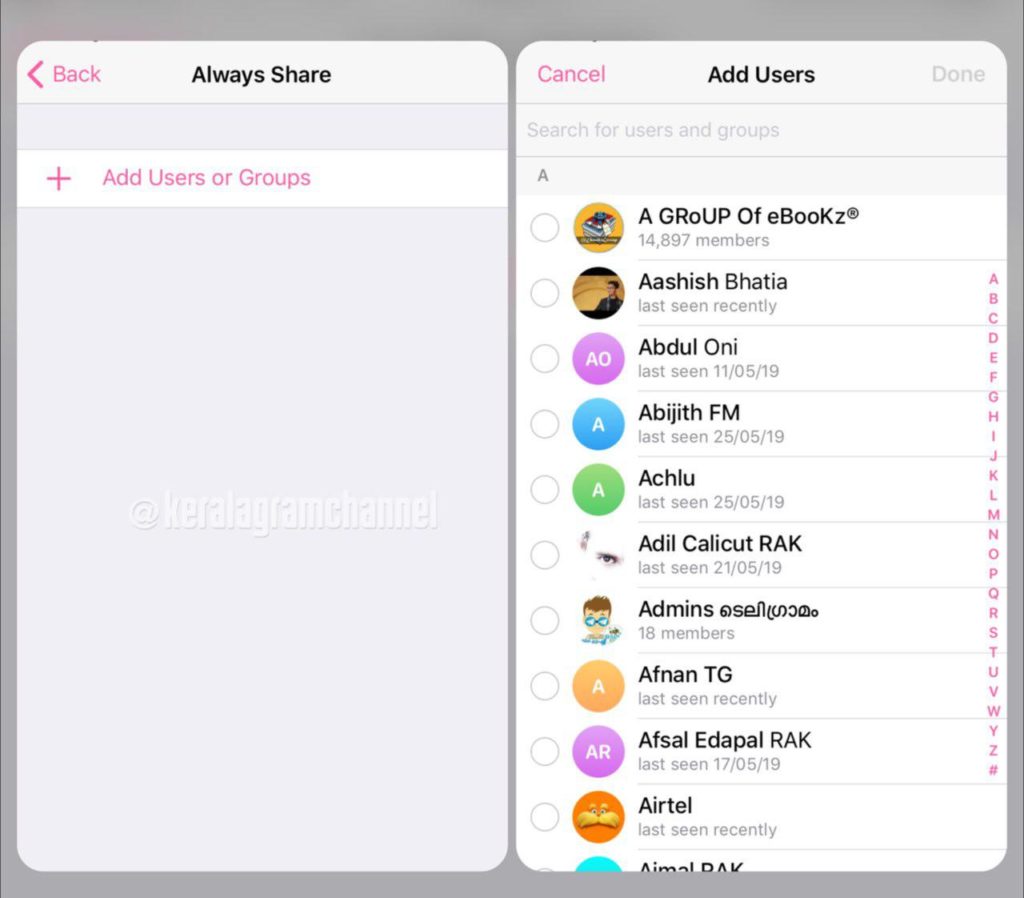Tick the circle for Admins group
Viewport: 1024px width, 898px height.
545,620
